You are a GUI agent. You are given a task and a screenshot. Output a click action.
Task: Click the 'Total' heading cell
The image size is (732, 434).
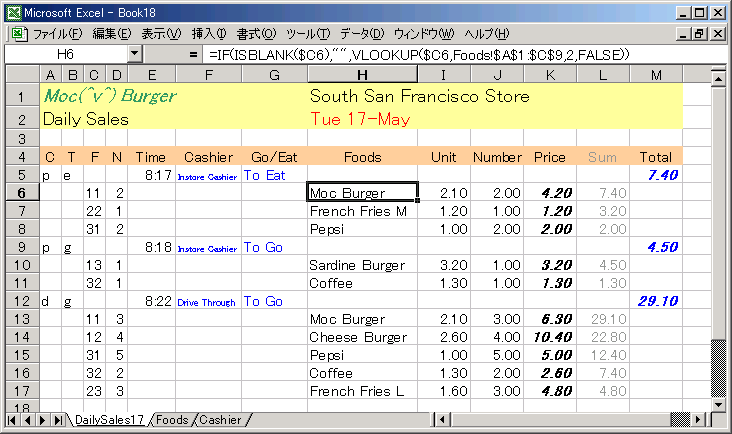coord(656,157)
